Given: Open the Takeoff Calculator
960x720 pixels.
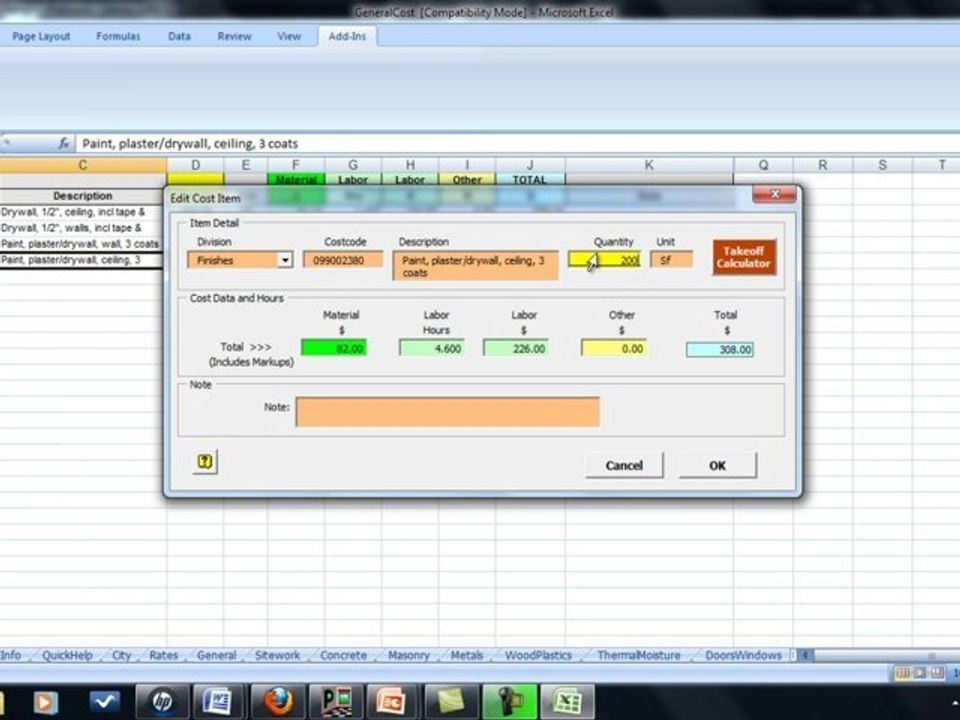Looking at the screenshot, I should 743,258.
